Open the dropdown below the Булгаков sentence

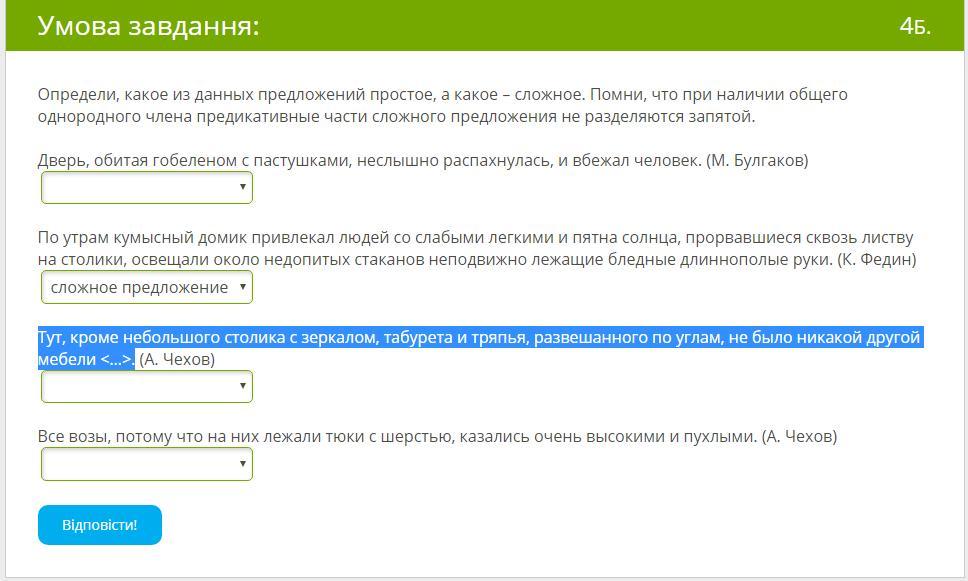tap(146, 187)
